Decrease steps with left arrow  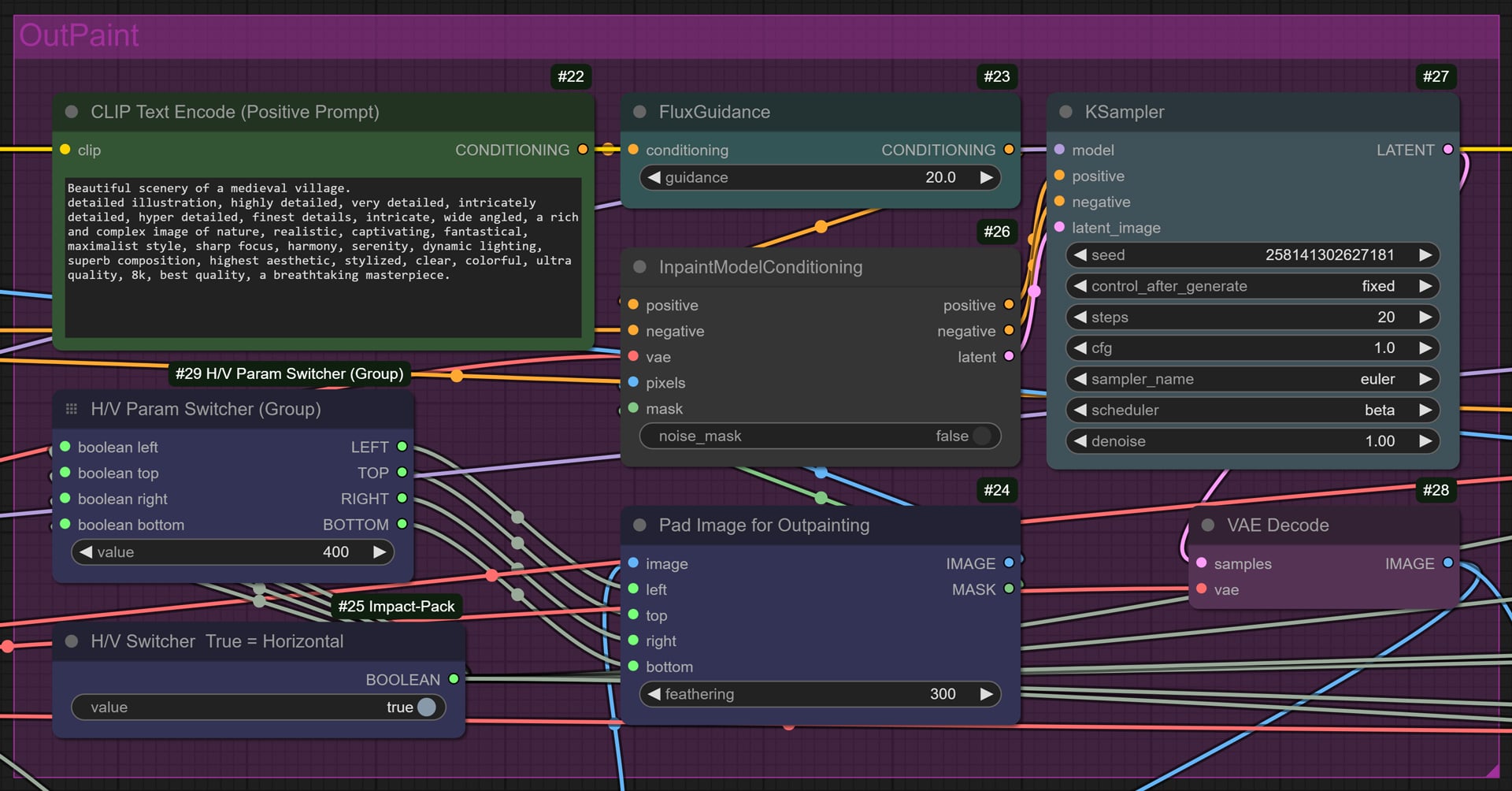point(1080,317)
